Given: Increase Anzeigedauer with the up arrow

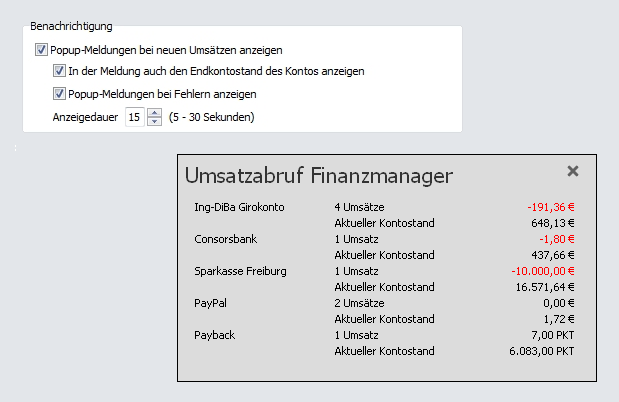Looking at the screenshot, I should click(x=155, y=112).
